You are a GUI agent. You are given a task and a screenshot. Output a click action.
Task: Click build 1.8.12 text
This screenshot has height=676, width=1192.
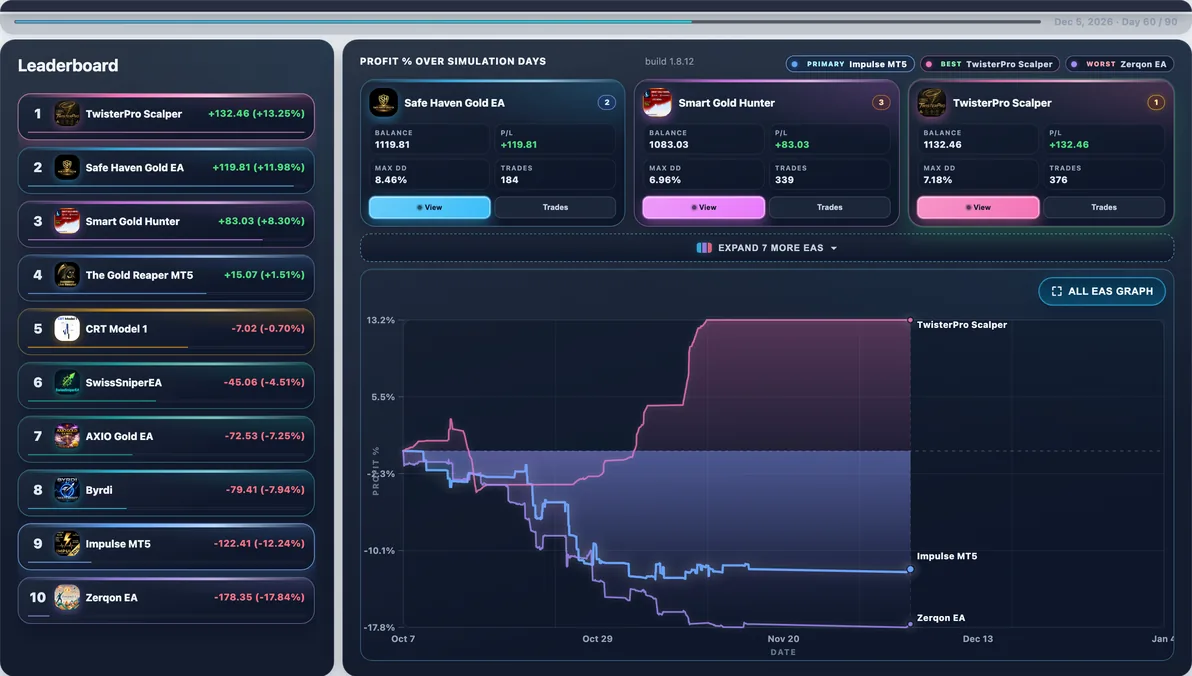click(670, 62)
